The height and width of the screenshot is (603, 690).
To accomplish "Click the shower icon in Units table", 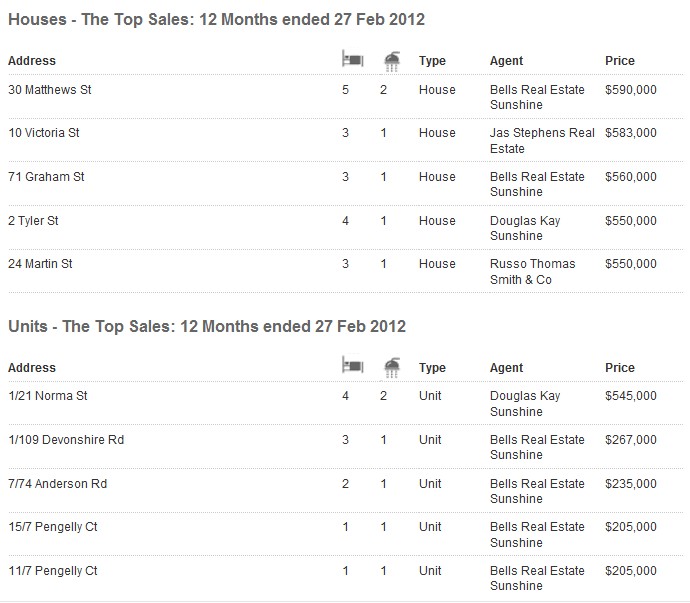I will [x=392, y=368].
